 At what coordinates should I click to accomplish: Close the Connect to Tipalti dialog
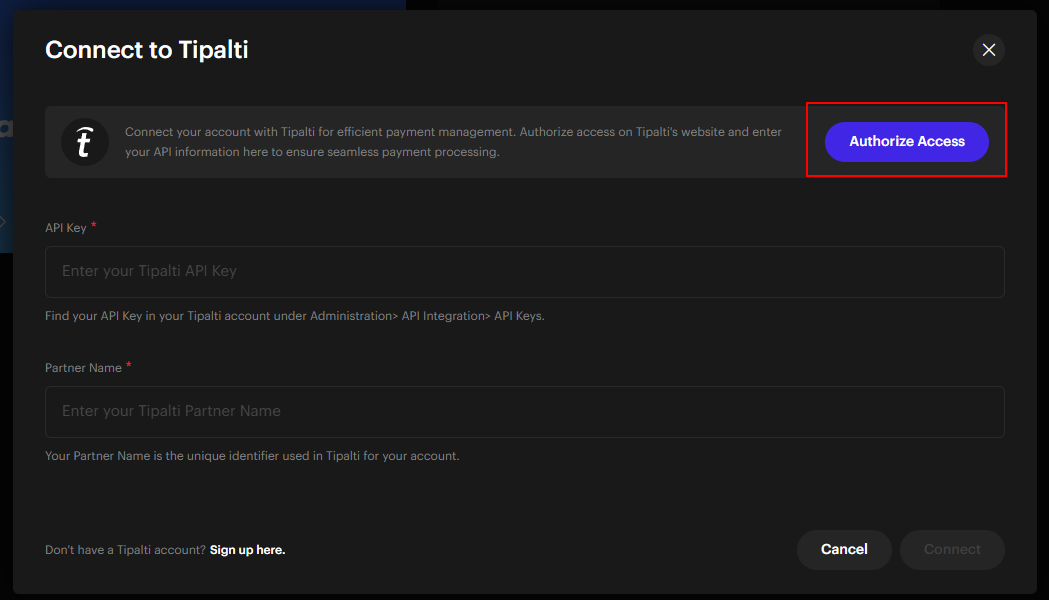point(989,50)
